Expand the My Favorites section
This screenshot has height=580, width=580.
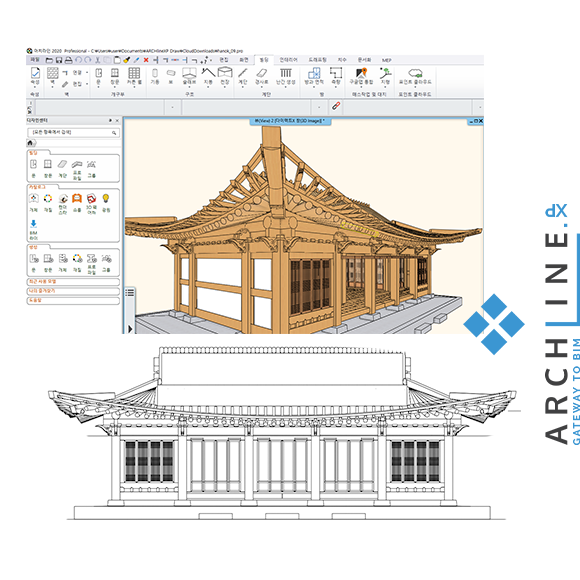73,291
